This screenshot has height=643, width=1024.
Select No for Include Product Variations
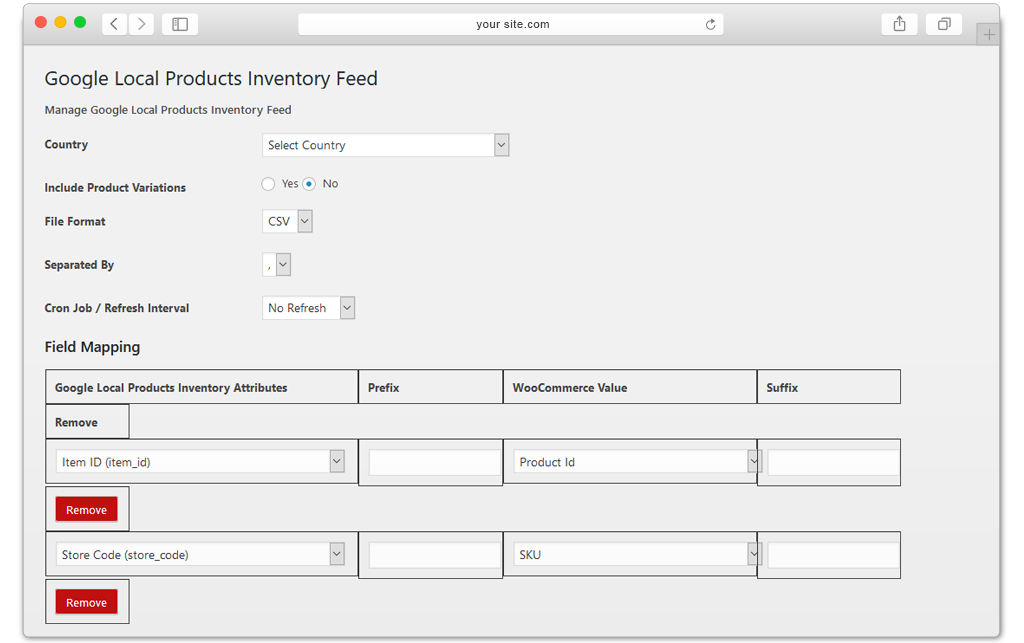click(x=309, y=184)
